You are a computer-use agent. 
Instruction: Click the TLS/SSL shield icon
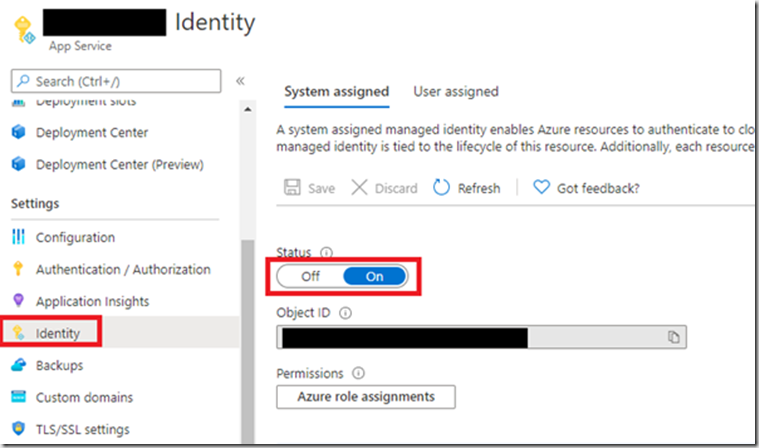[18, 428]
